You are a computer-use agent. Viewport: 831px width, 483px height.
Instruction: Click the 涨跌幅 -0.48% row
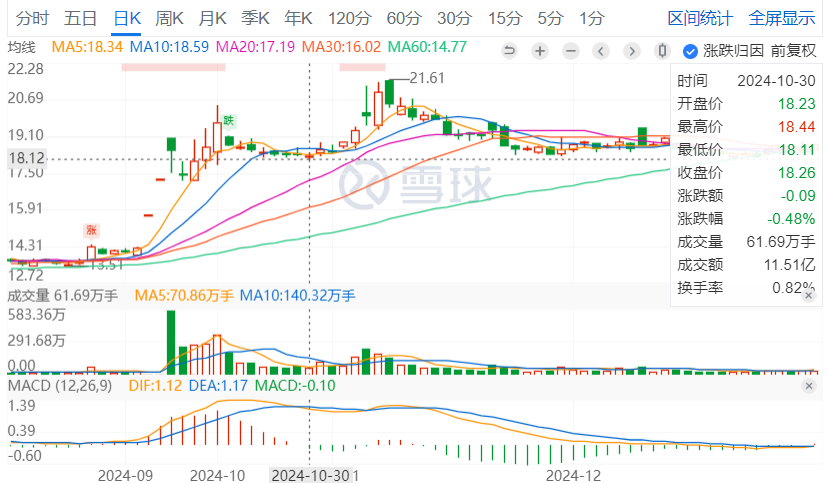(x=746, y=218)
